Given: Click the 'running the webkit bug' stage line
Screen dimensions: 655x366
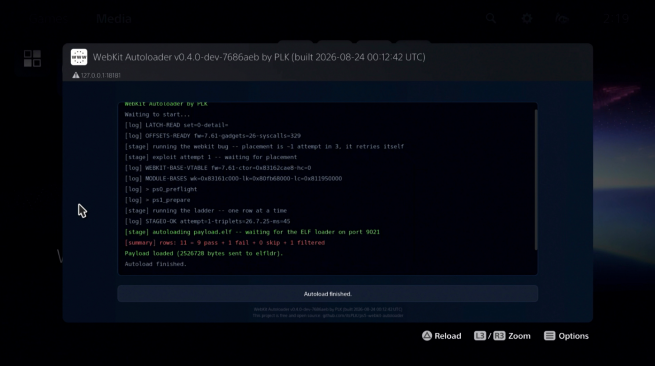Looking at the screenshot, I should (x=264, y=147).
